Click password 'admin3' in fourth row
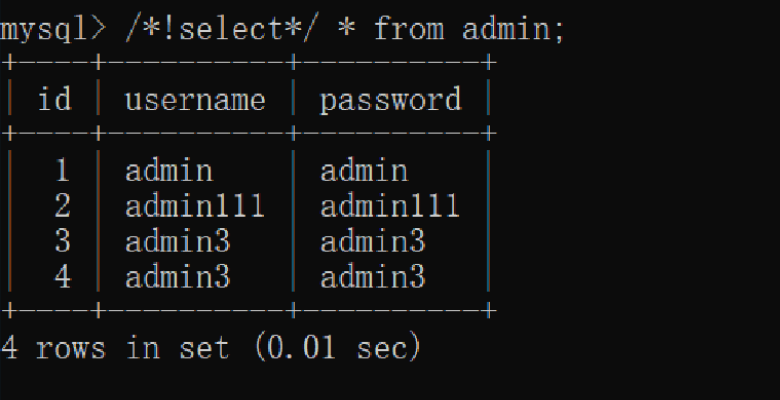The height and width of the screenshot is (400, 780). pos(372,276)
